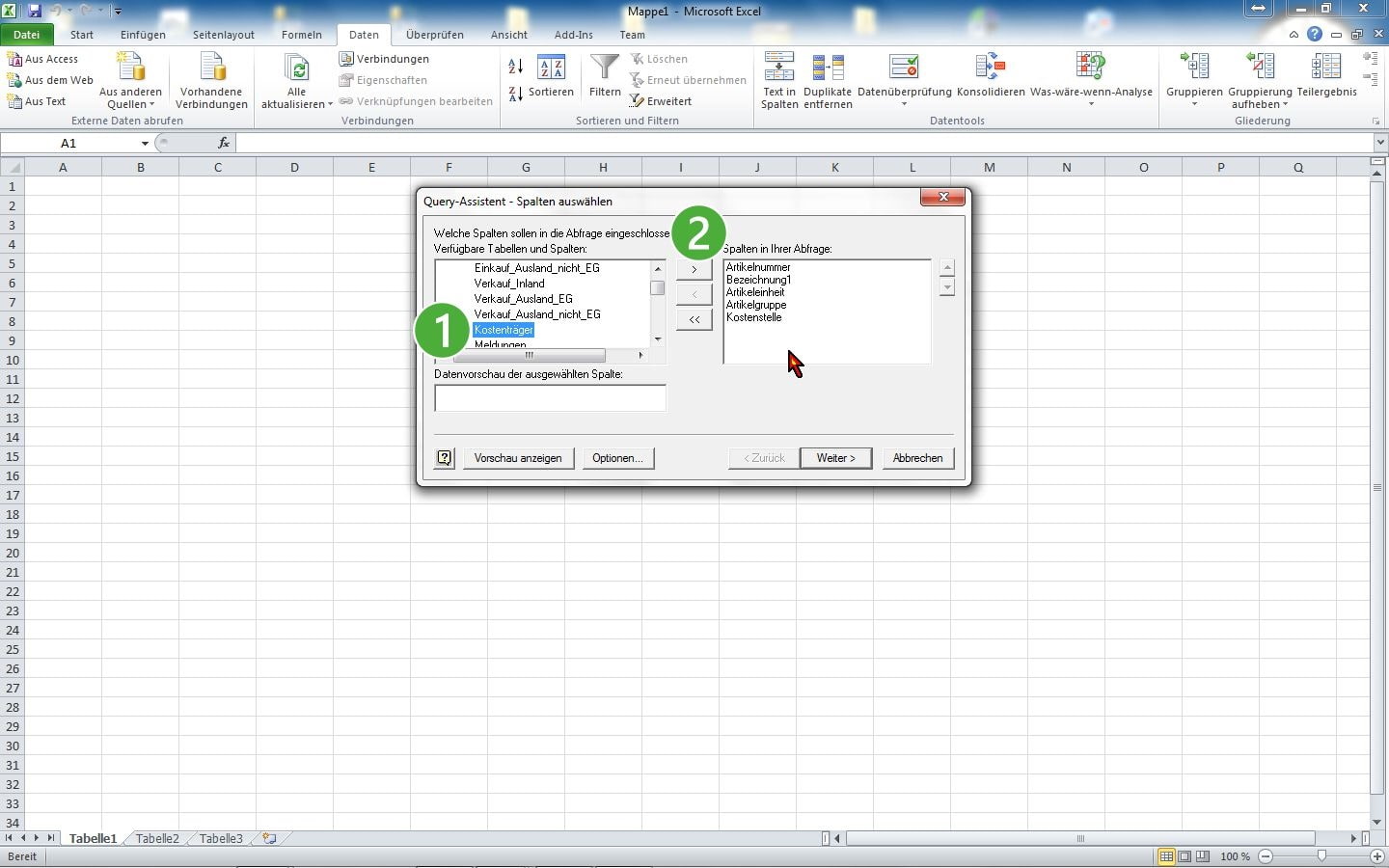Image resolution: width=1389 pixels, height=868 pixels.
Task: Open the Name Box dropdown arrow
Action: [x=145, y=143]
